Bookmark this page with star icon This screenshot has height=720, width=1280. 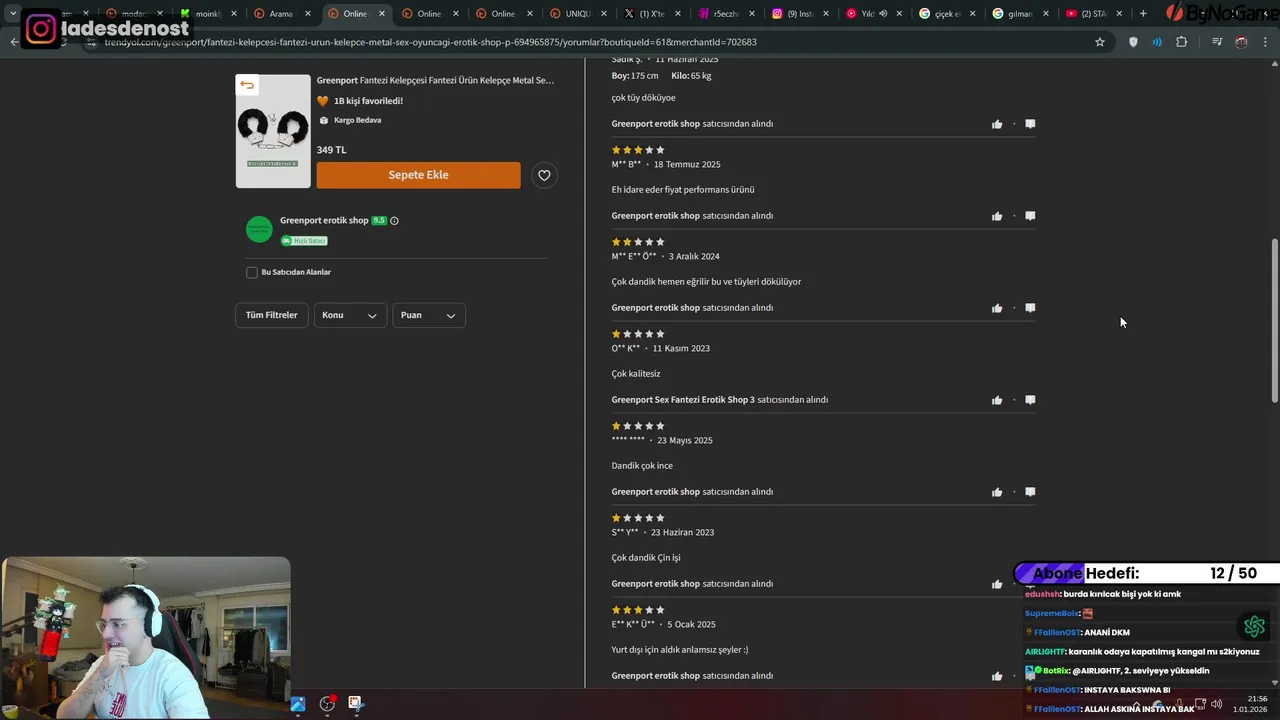1100,42
